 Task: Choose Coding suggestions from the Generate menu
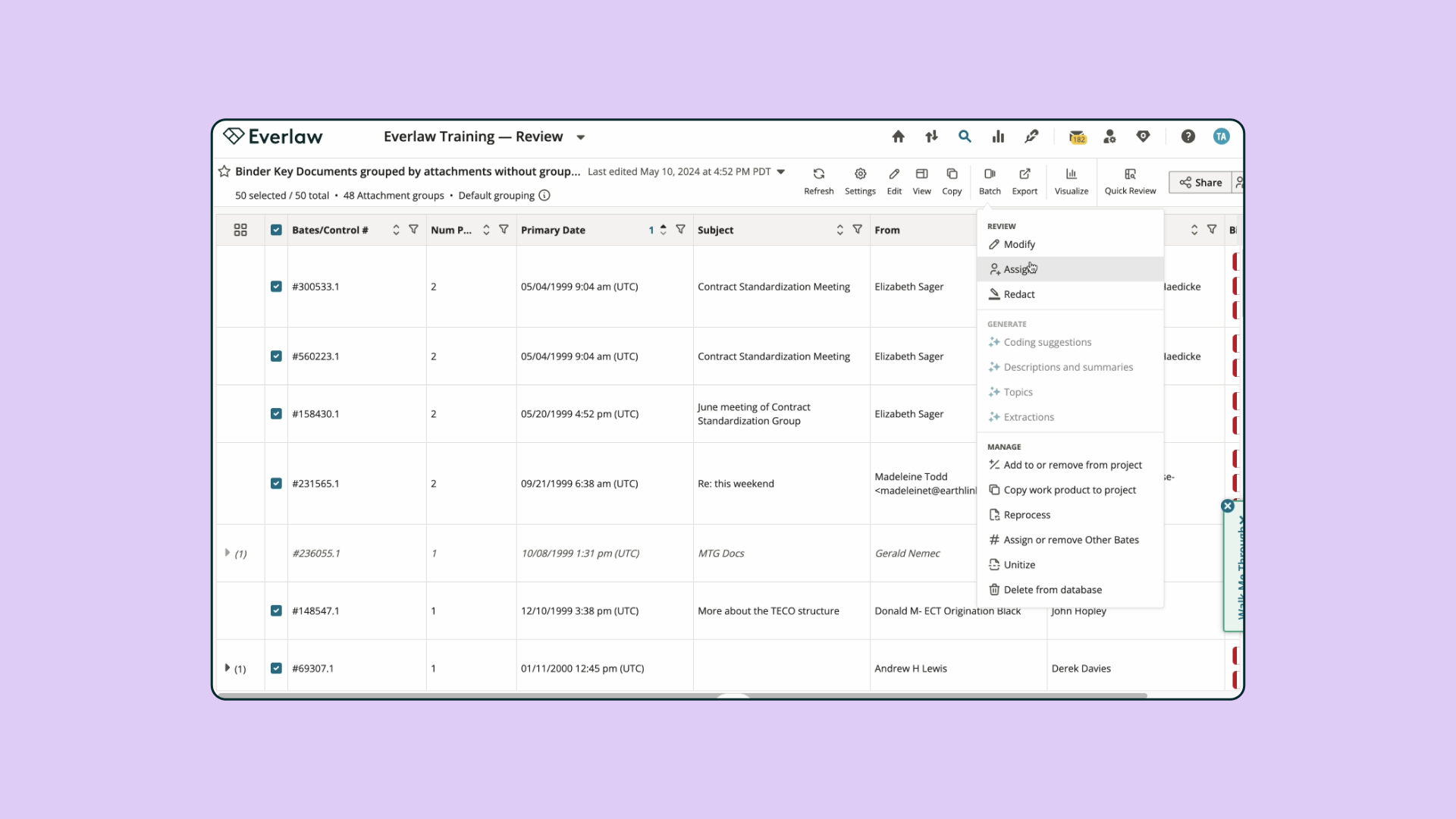click(x=1046, y=342)
